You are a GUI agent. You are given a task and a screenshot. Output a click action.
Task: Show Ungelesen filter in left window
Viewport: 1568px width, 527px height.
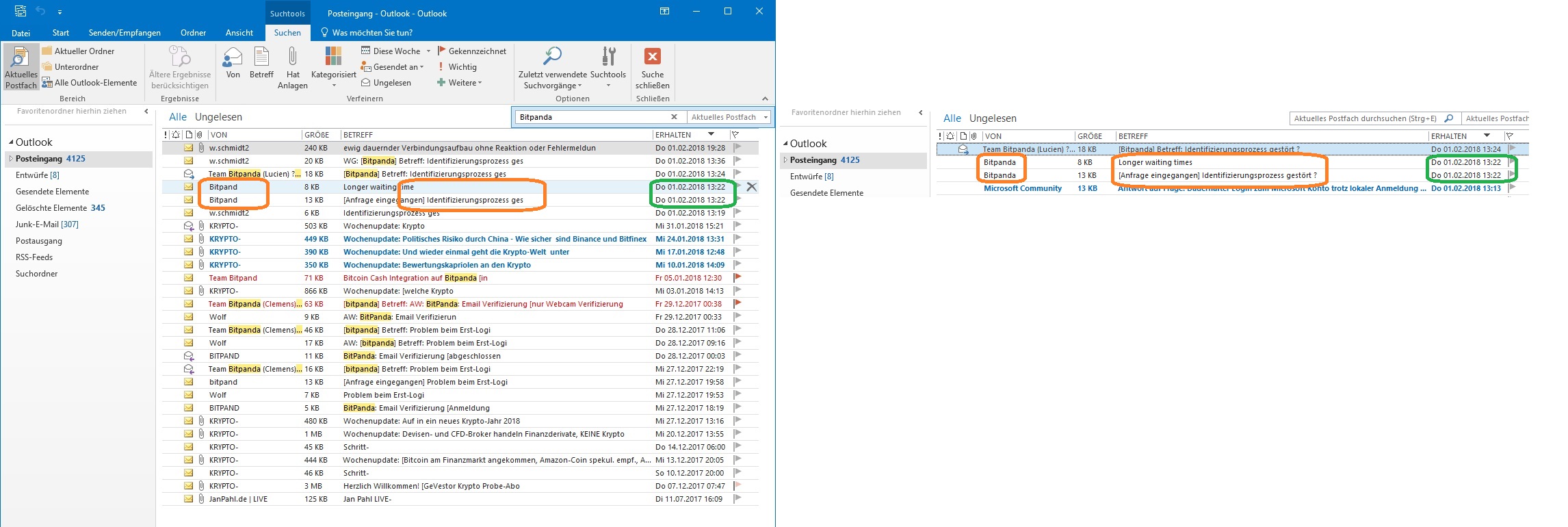coord(218,117)
